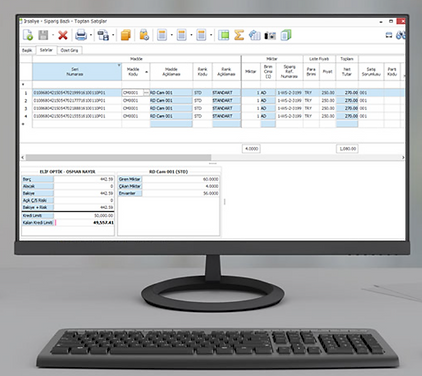Click the gray floppy disk save icon
The height and width of the screenshot is (376, 422).
(43, 35)
